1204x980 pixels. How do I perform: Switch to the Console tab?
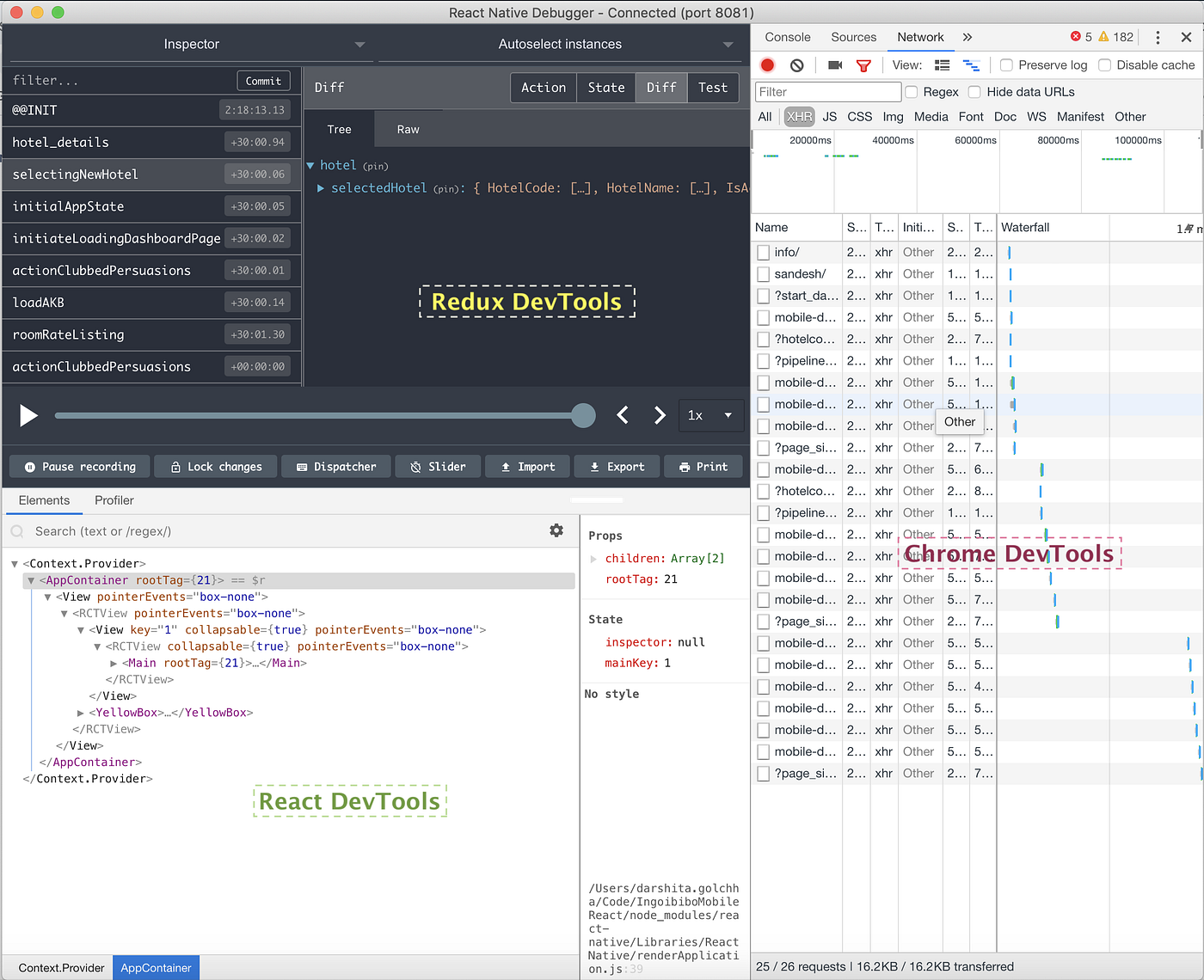788,37
